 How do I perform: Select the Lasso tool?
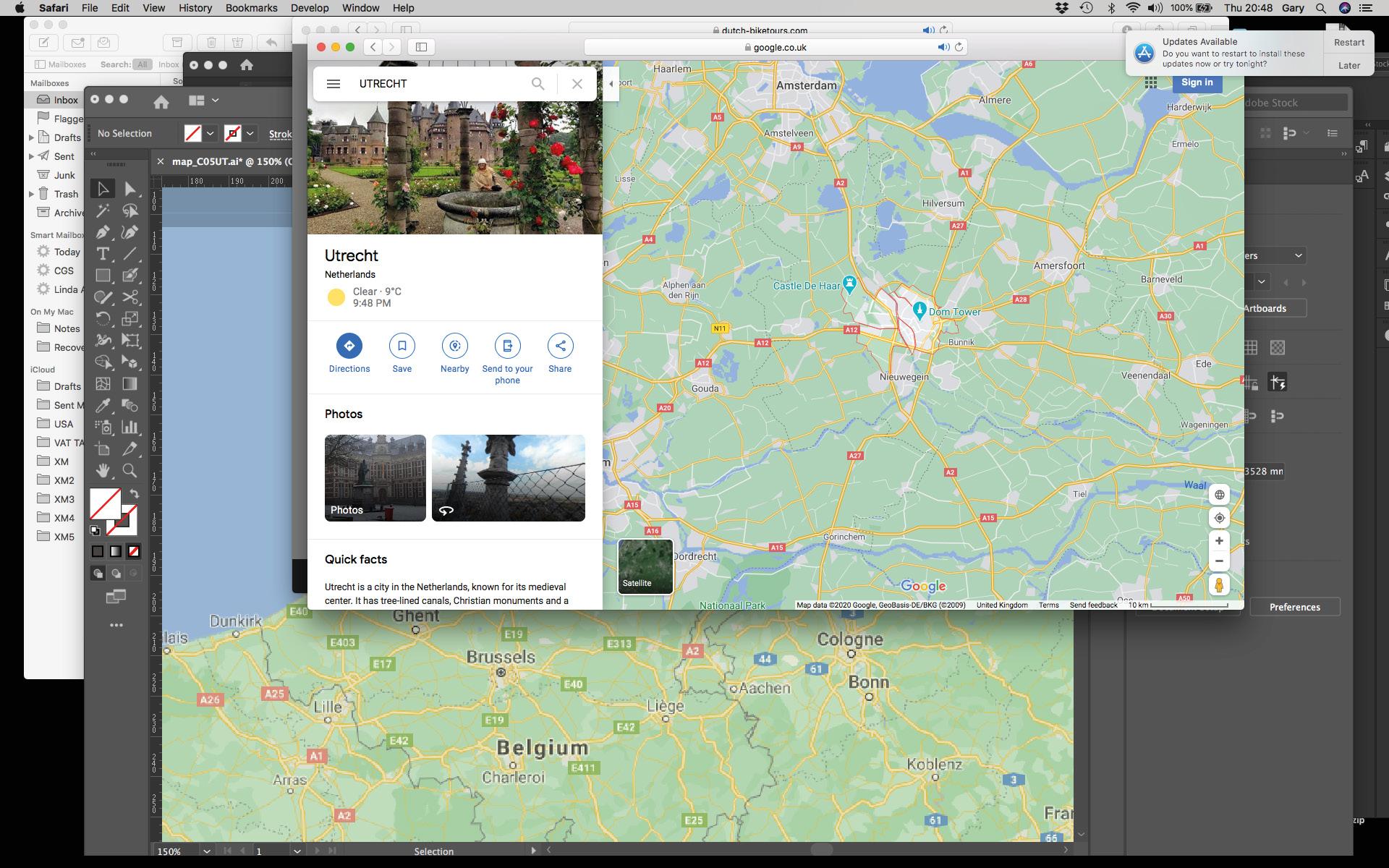click(130, 210)
